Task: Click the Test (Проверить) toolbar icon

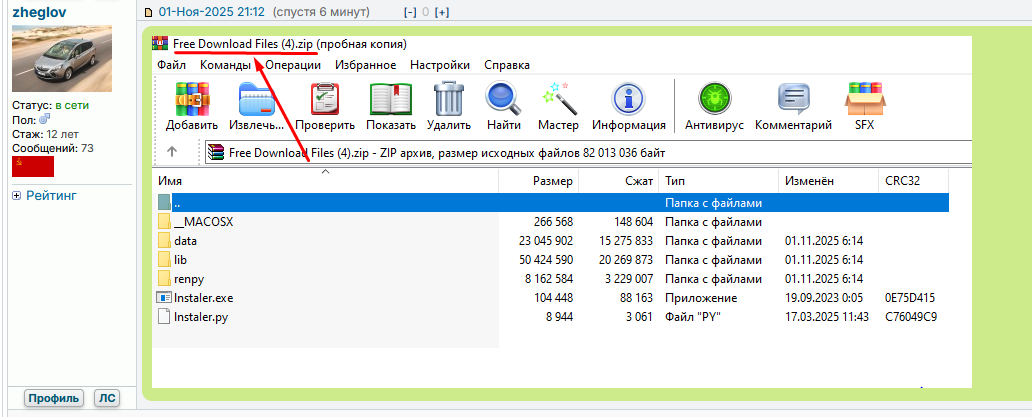Action: click(325, 100)
